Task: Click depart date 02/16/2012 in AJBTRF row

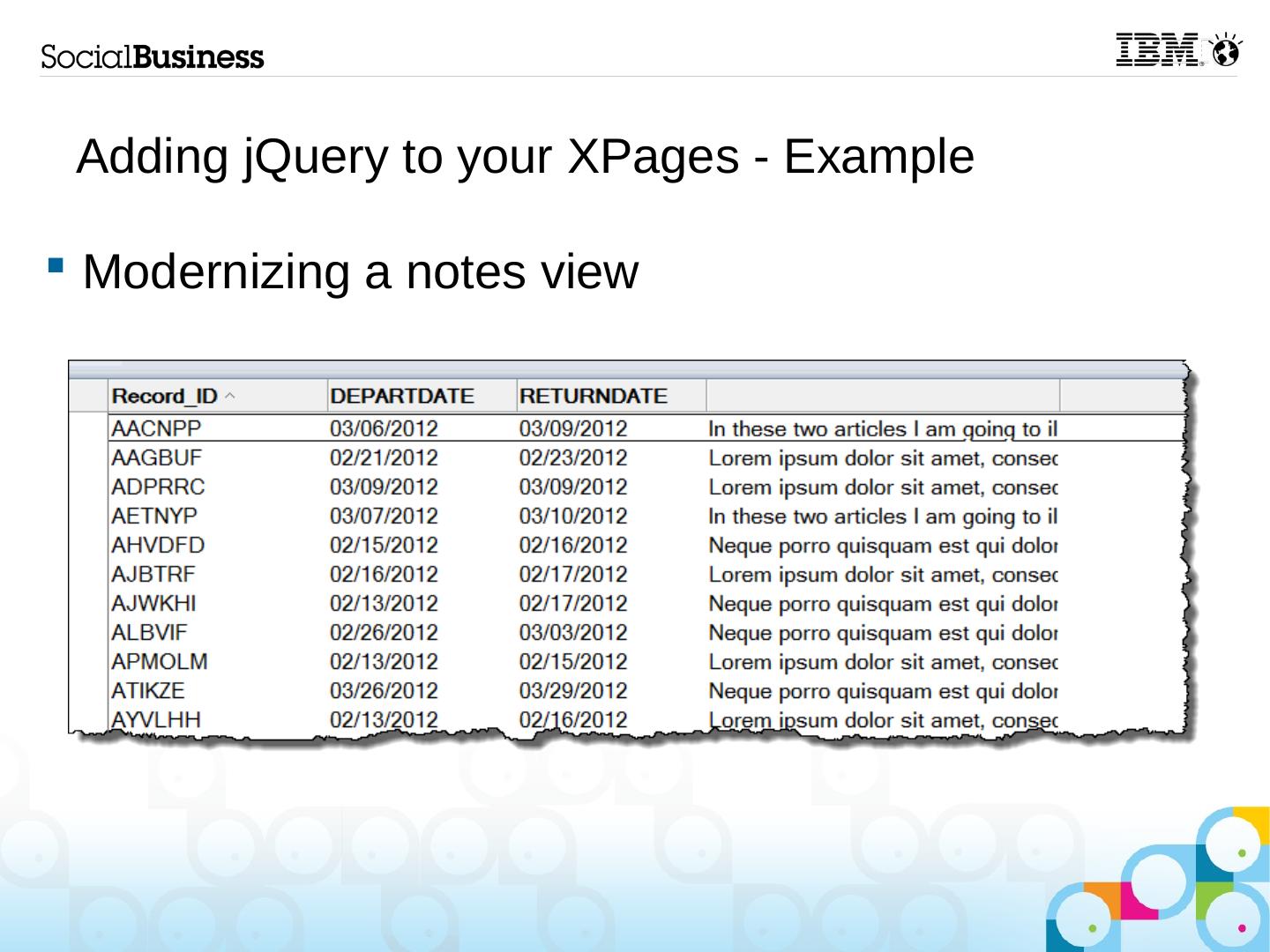Action: 384,574
